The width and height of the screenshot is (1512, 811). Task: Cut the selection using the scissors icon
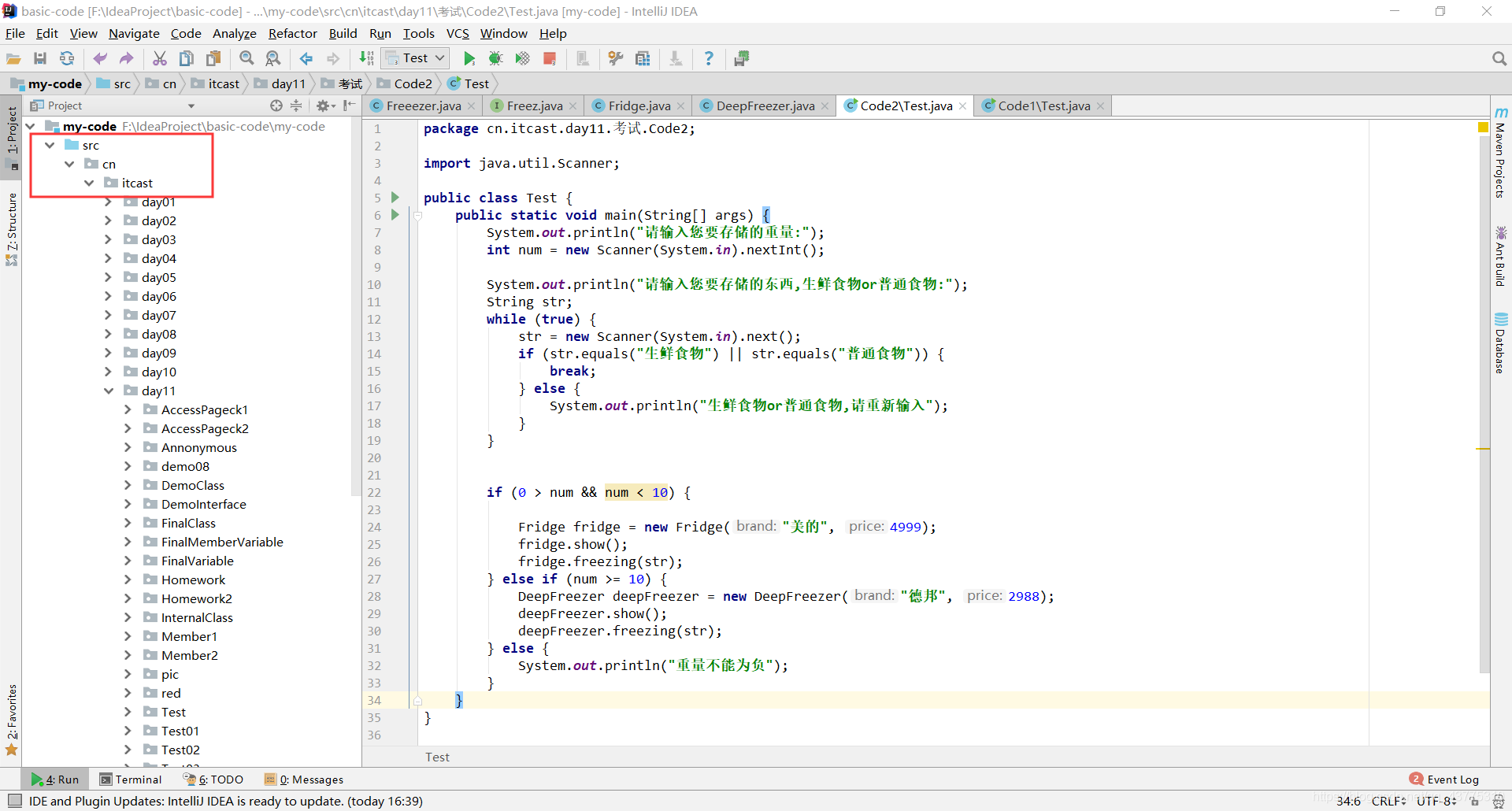point(160,58)
